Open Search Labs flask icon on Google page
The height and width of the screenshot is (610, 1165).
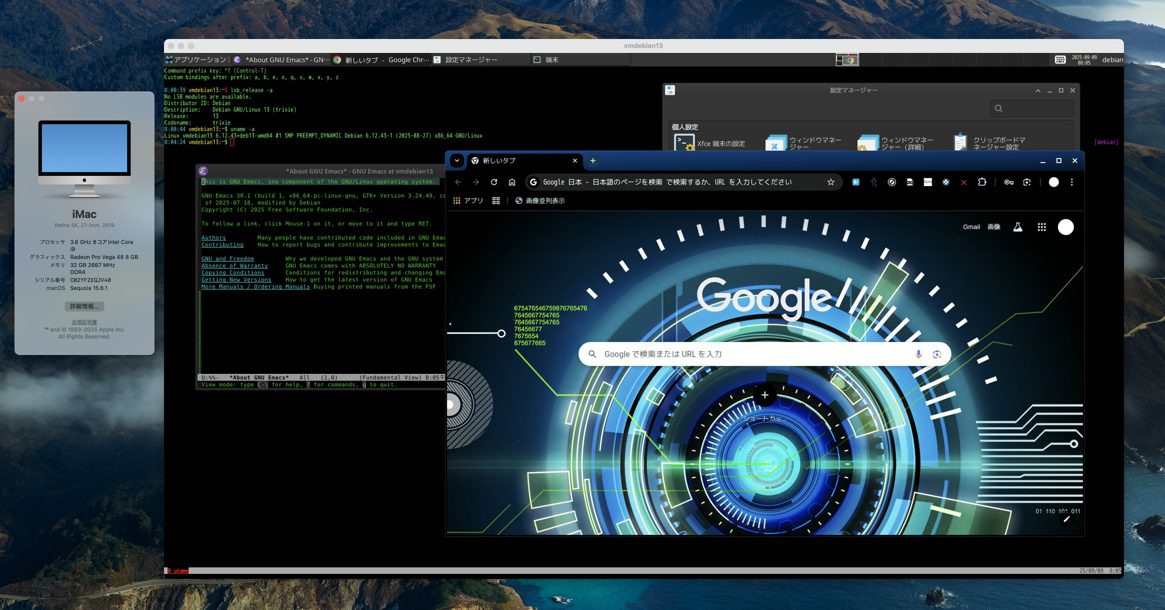pos(1018,227)
